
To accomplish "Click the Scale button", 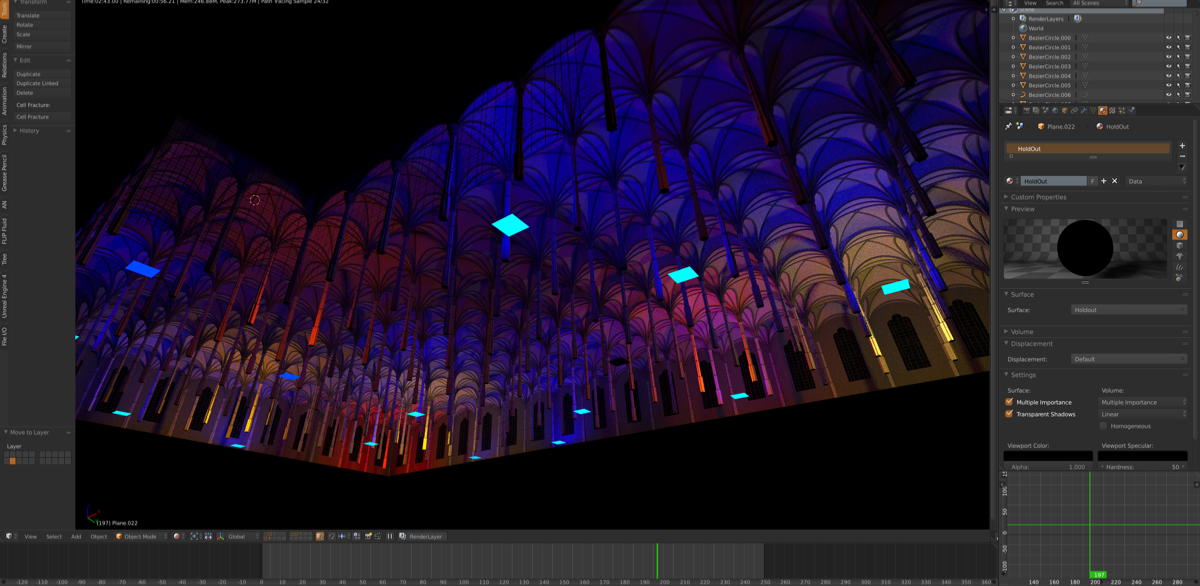I will tap(40, 34).
